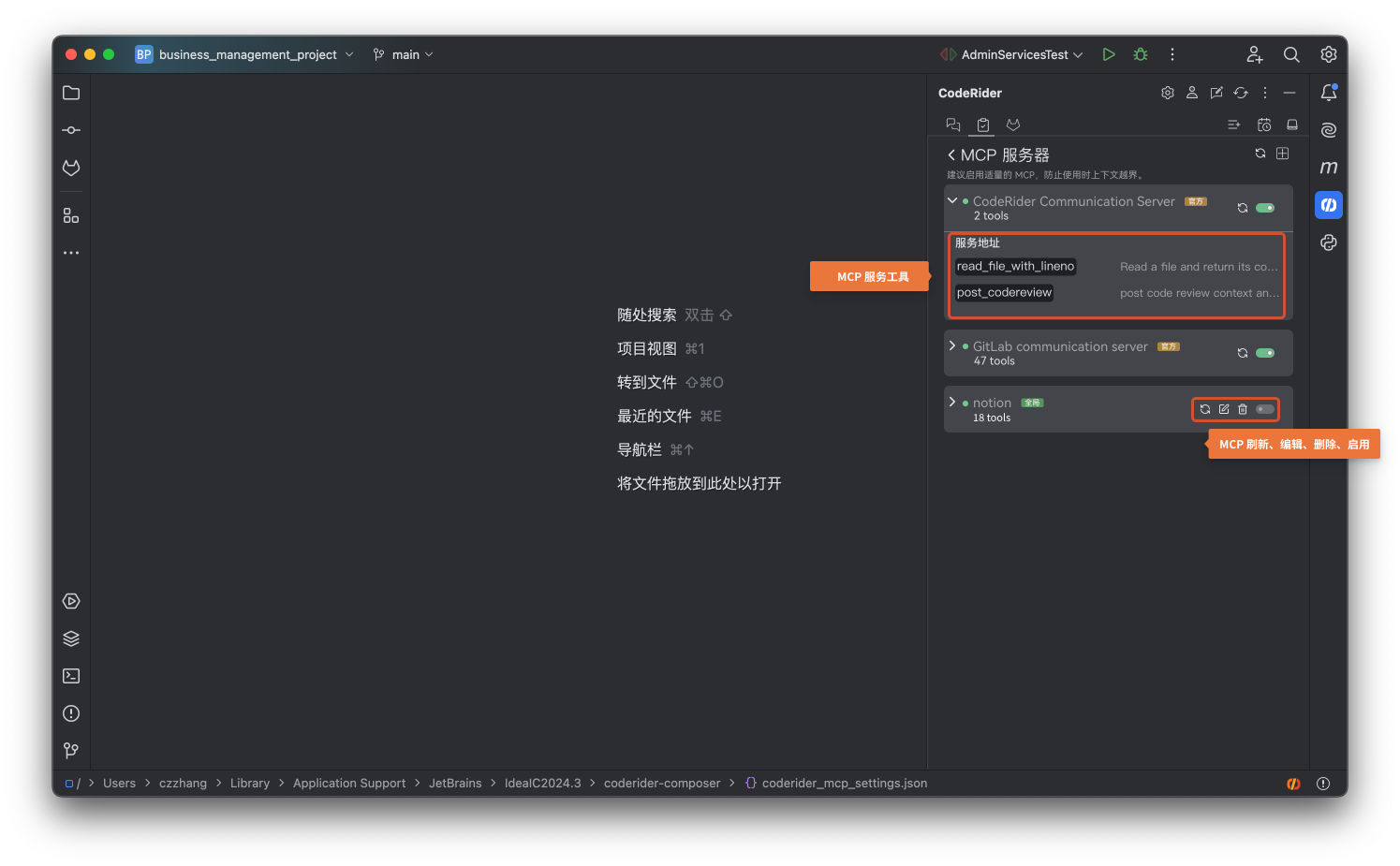
Task: Refresh the GitLab communication server
Action: [1243, 353]
